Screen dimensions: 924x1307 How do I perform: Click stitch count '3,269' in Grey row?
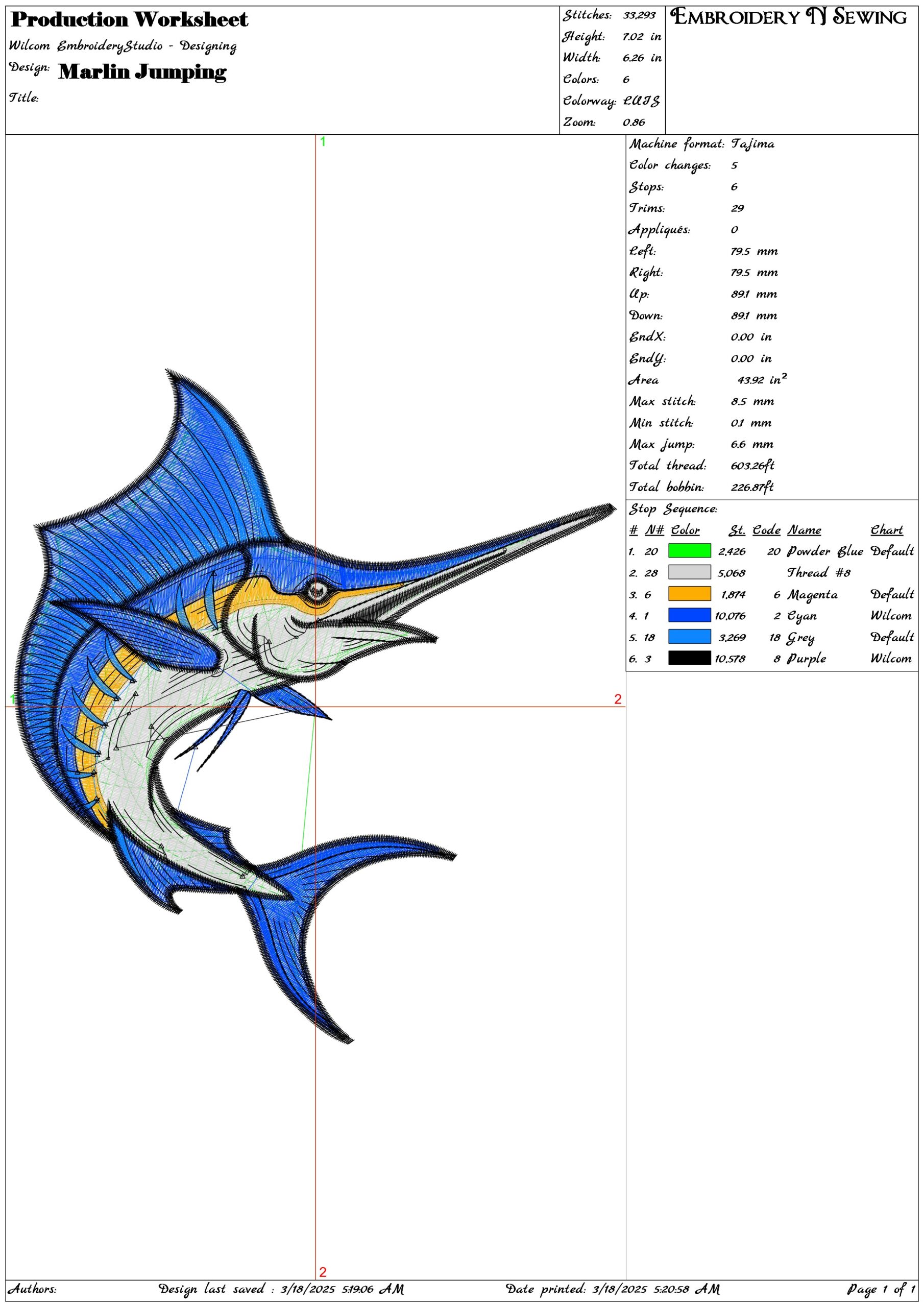pyautogui.click(x=732, y=638)
